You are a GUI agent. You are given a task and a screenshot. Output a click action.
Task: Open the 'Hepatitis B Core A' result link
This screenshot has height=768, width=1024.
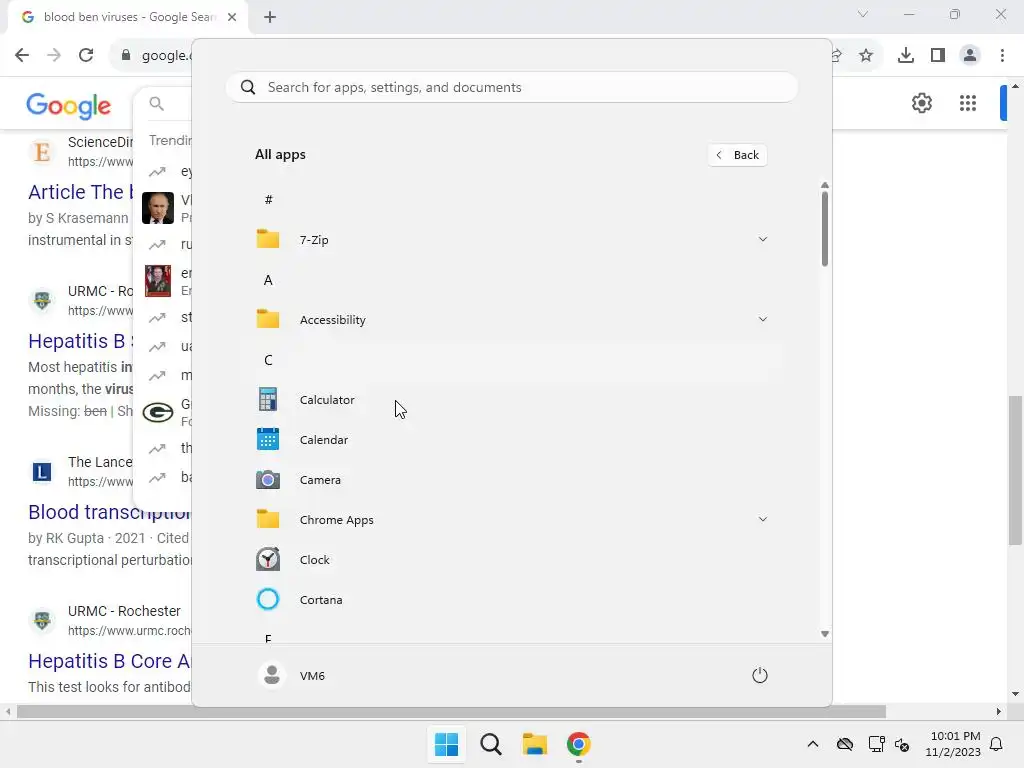109,661
